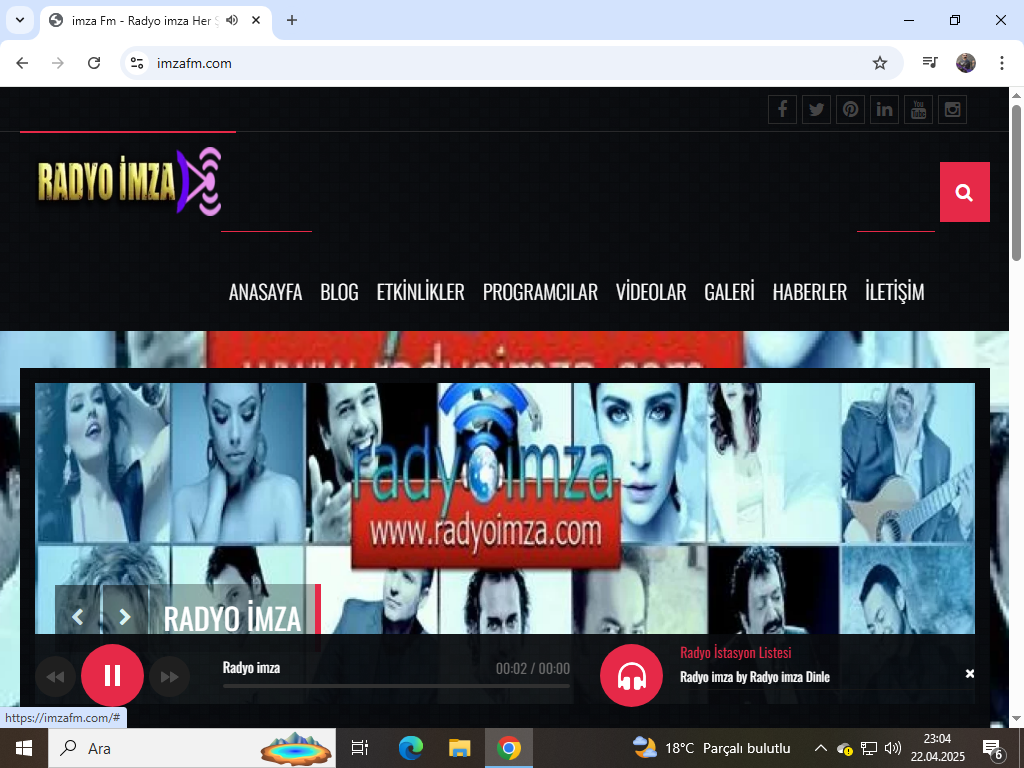
Task: Open the Chrome profile avatar
Action: 966,63
